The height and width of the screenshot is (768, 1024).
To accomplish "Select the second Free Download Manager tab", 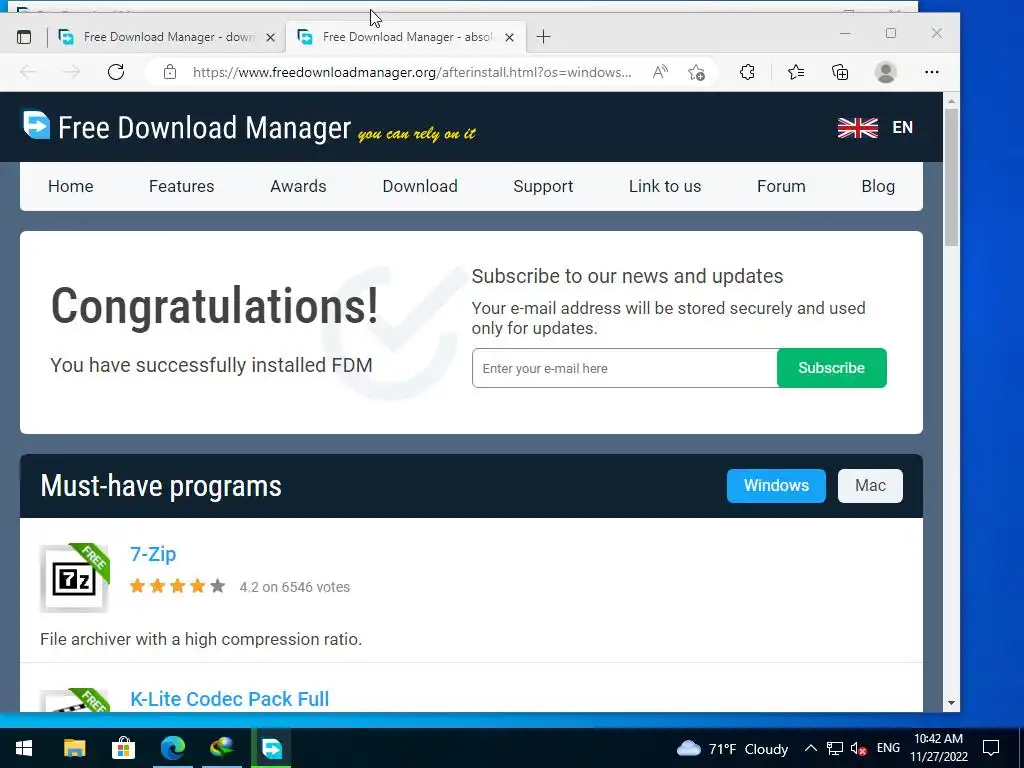I will [406, 37].
